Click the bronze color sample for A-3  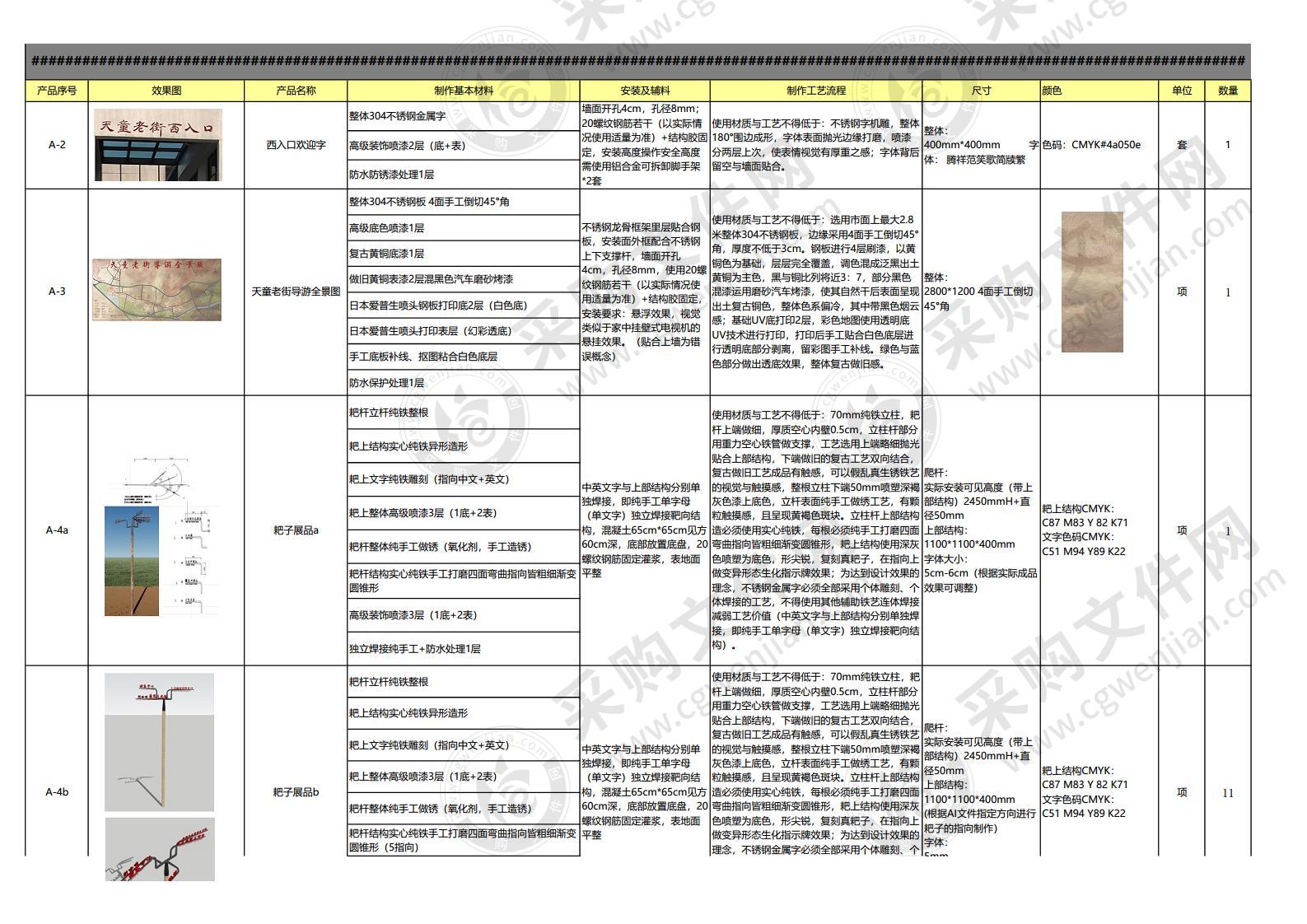point(1092,282)
